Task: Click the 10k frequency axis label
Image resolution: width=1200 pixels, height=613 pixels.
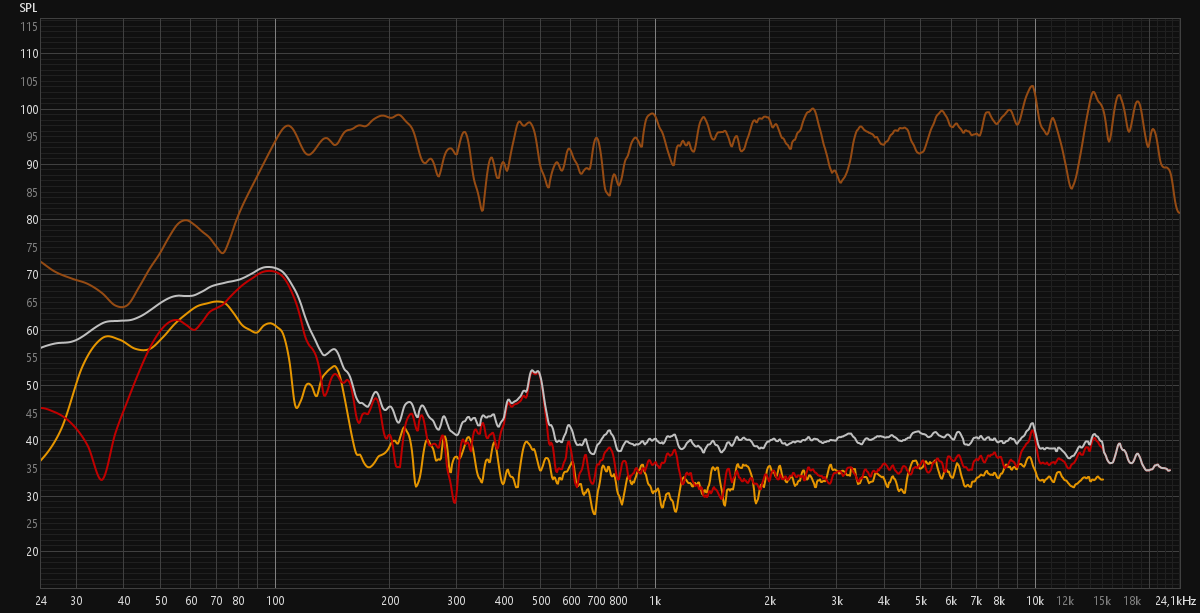Action: (1035, 601)
